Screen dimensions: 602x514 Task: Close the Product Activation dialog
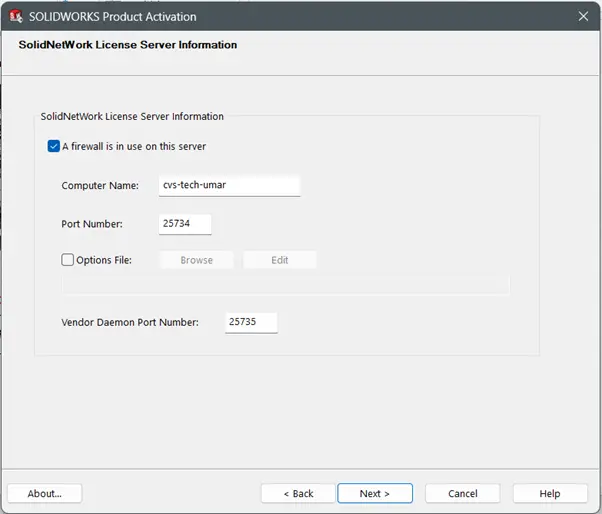point(583,16)
